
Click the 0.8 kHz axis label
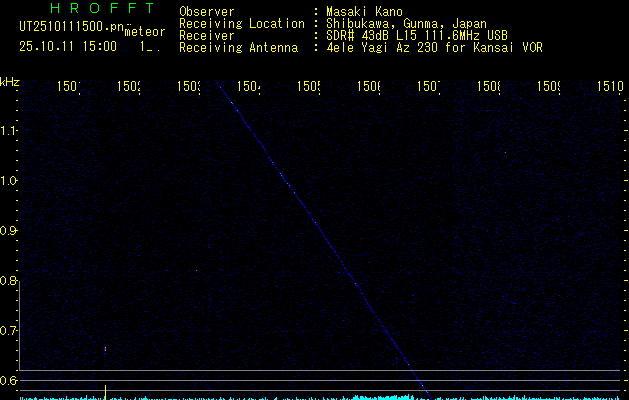8,280
